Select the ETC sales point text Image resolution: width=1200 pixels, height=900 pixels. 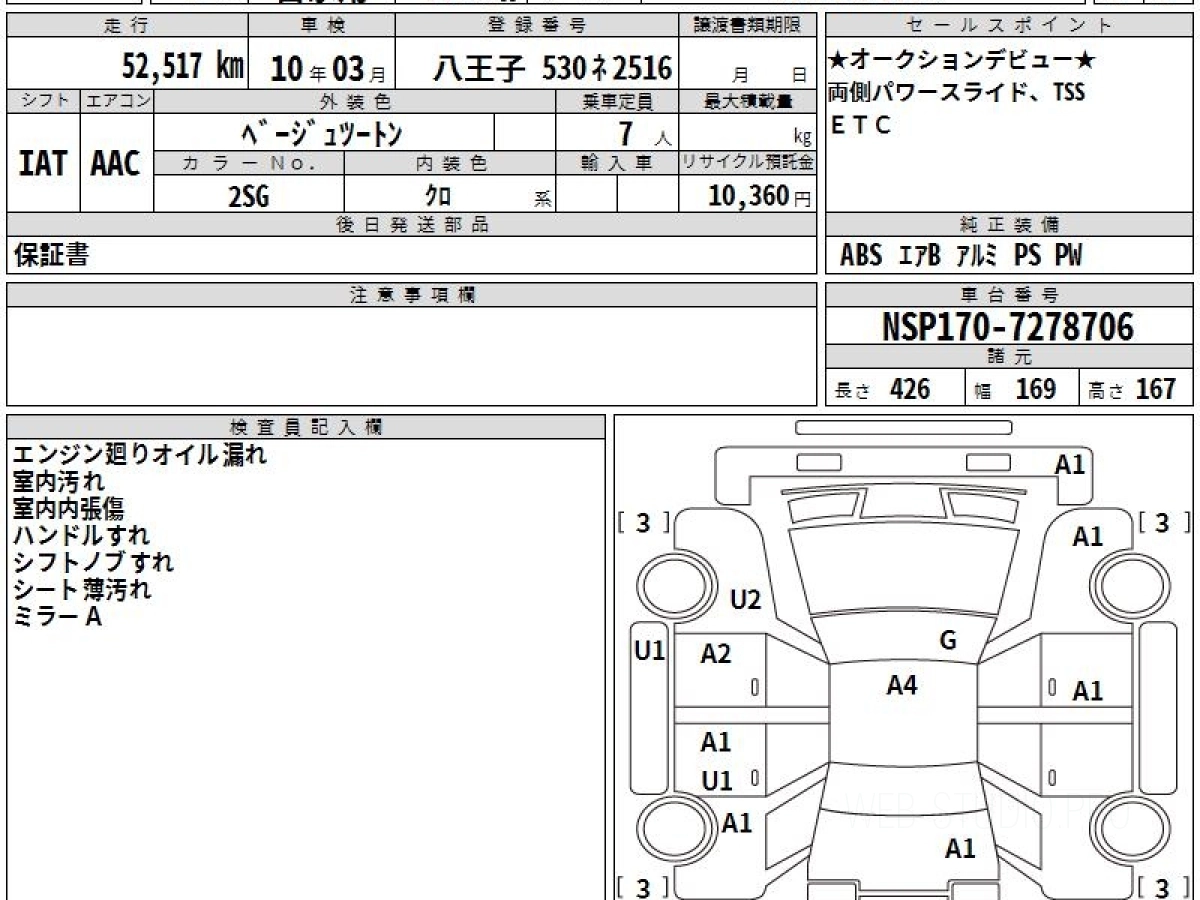coord(859,125)
